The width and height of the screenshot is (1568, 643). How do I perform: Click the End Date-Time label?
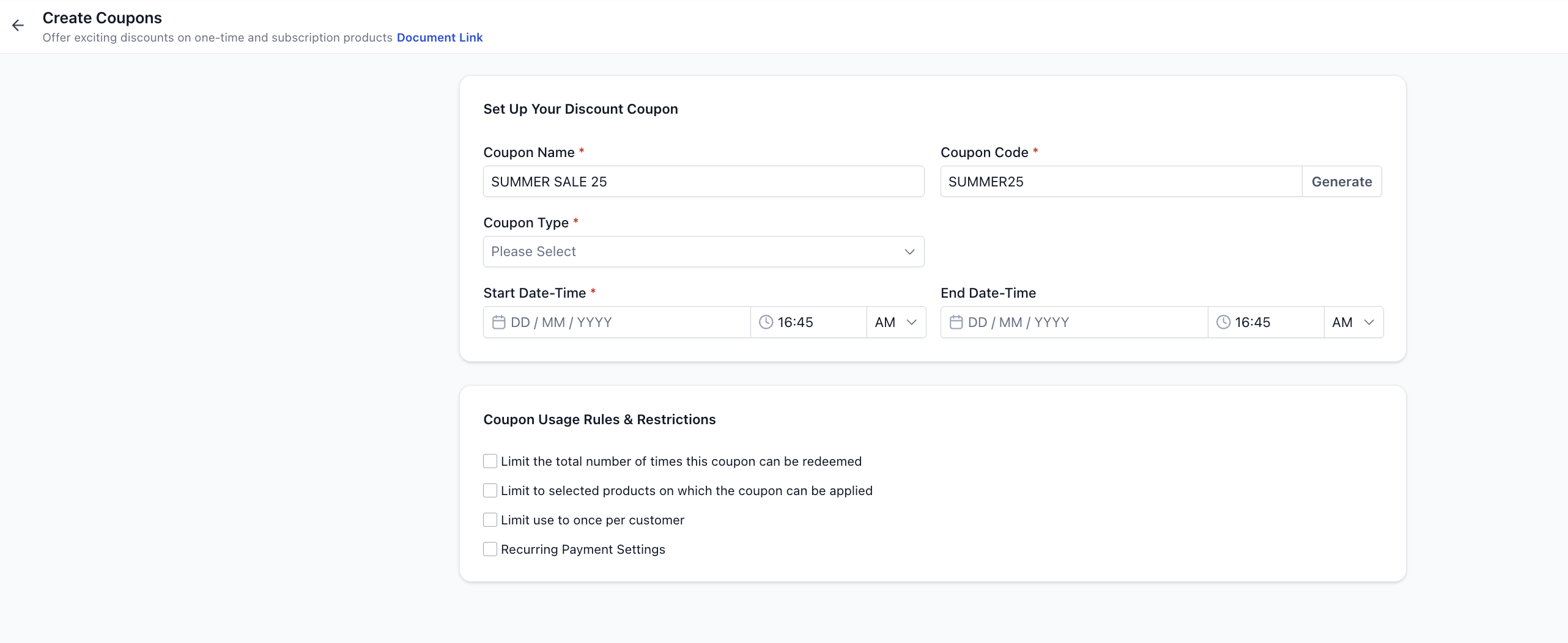(988, 293)
